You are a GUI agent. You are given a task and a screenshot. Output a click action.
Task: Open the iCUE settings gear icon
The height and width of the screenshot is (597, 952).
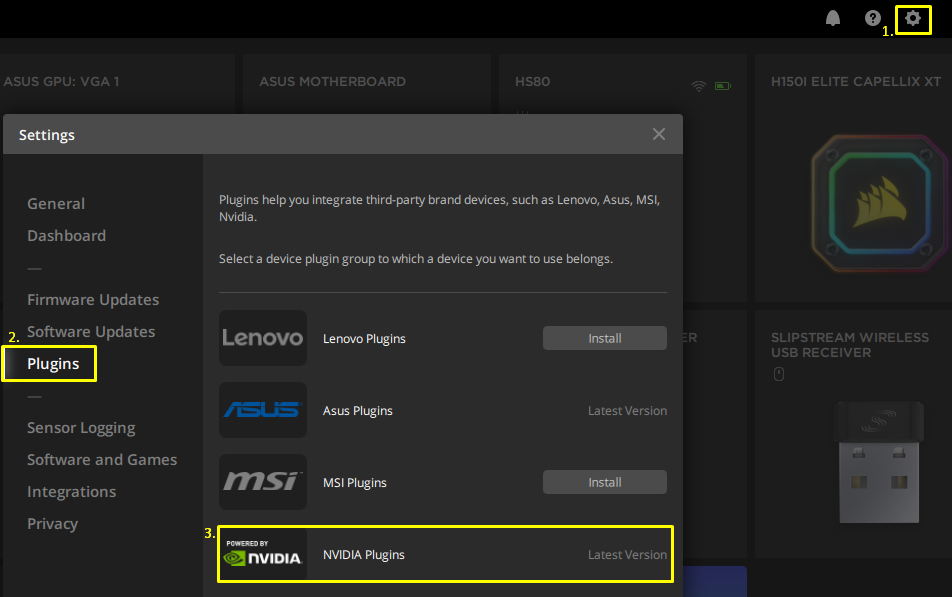point(912,18)
